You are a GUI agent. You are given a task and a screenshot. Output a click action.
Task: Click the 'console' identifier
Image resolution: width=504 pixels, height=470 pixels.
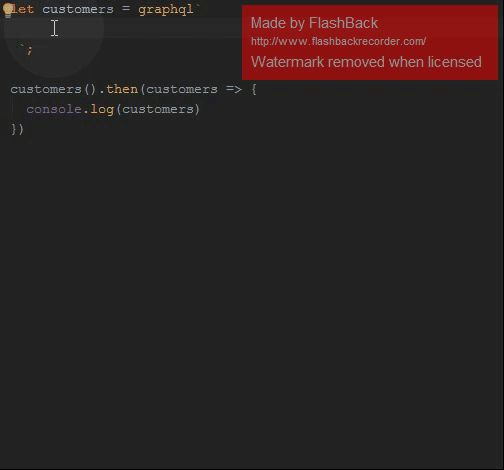(54, 109)
